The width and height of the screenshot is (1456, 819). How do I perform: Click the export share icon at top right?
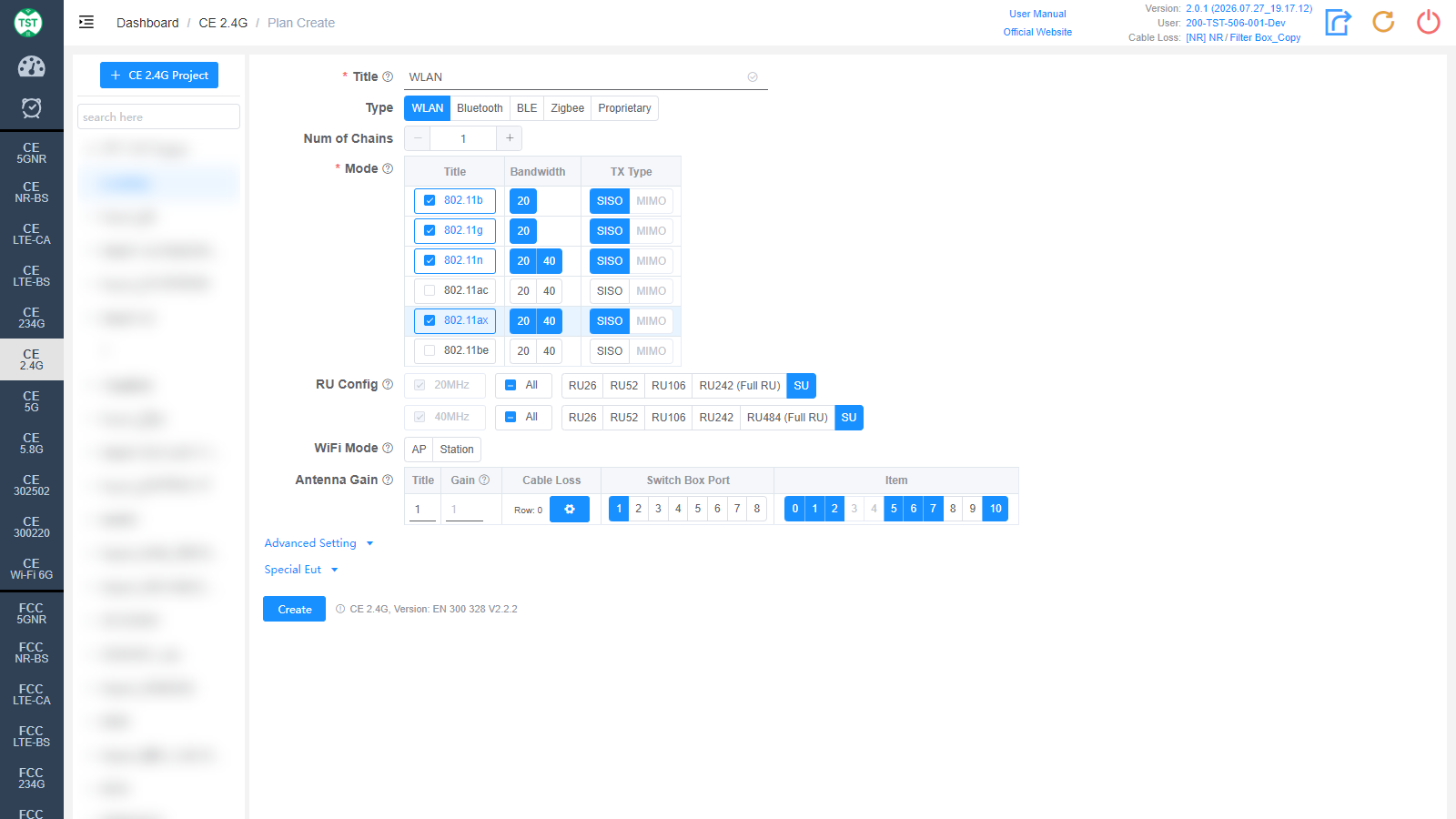(1338, 22)
